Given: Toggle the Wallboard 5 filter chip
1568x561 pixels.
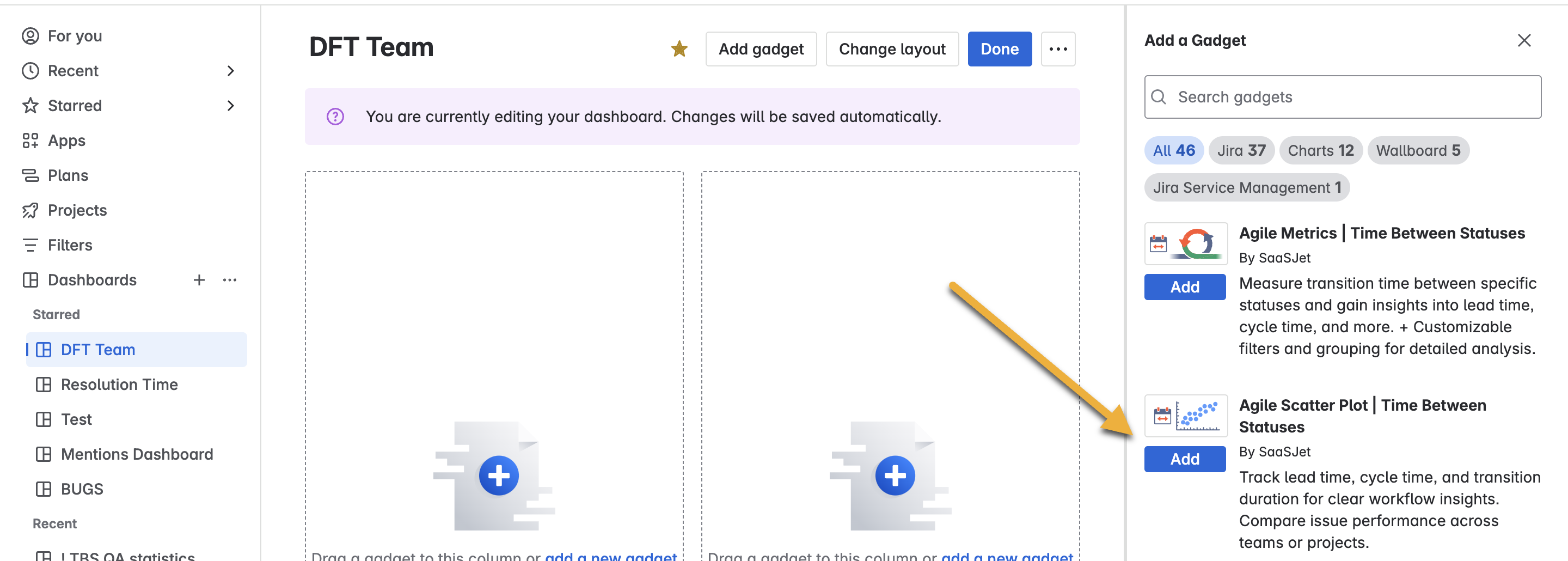Looking at the screenshot, I should (1418, 150).
